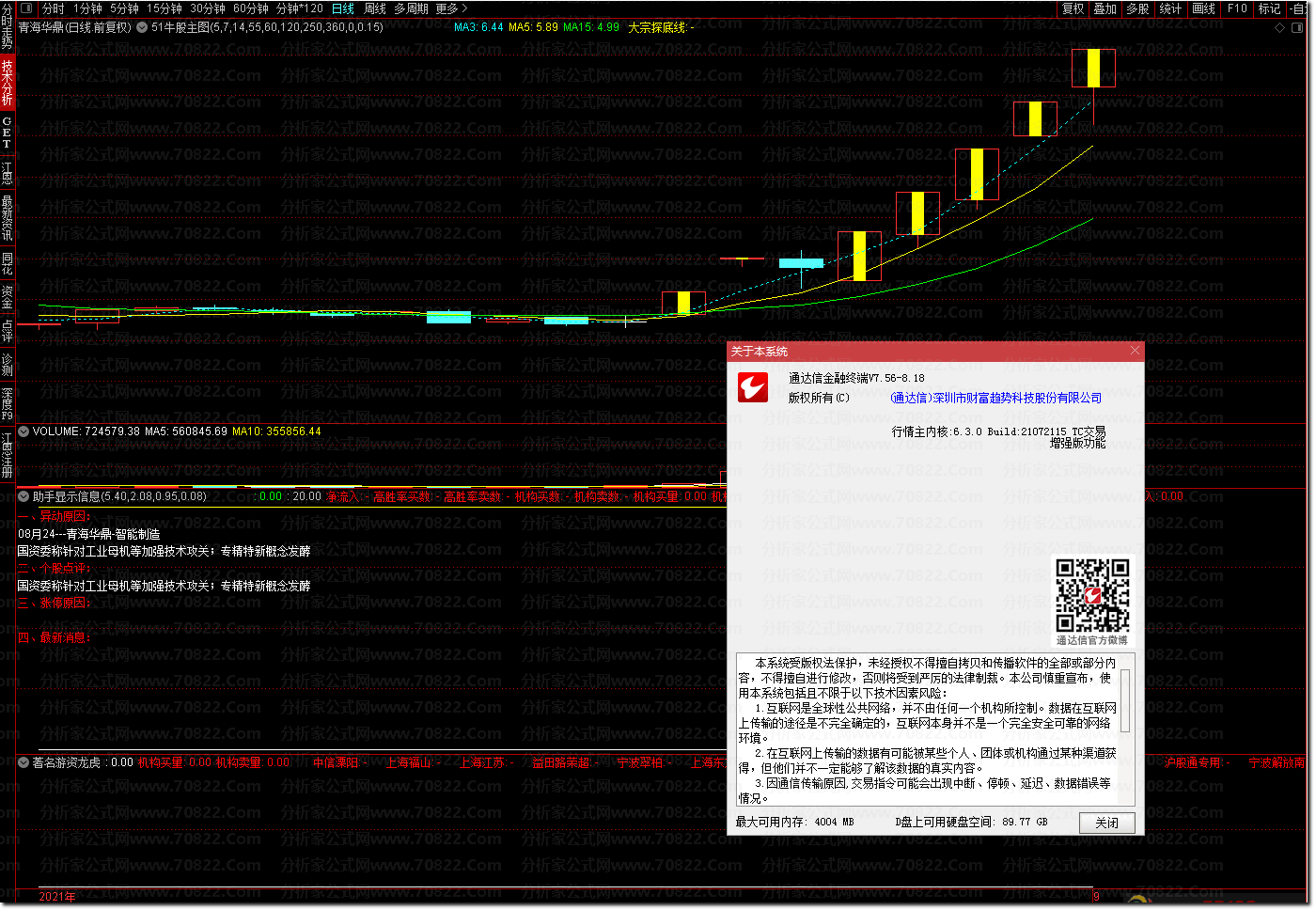The width and height of the screenshot is (1316, 910).
Task: Select the 日线 daily period
Action: (343, 8)
